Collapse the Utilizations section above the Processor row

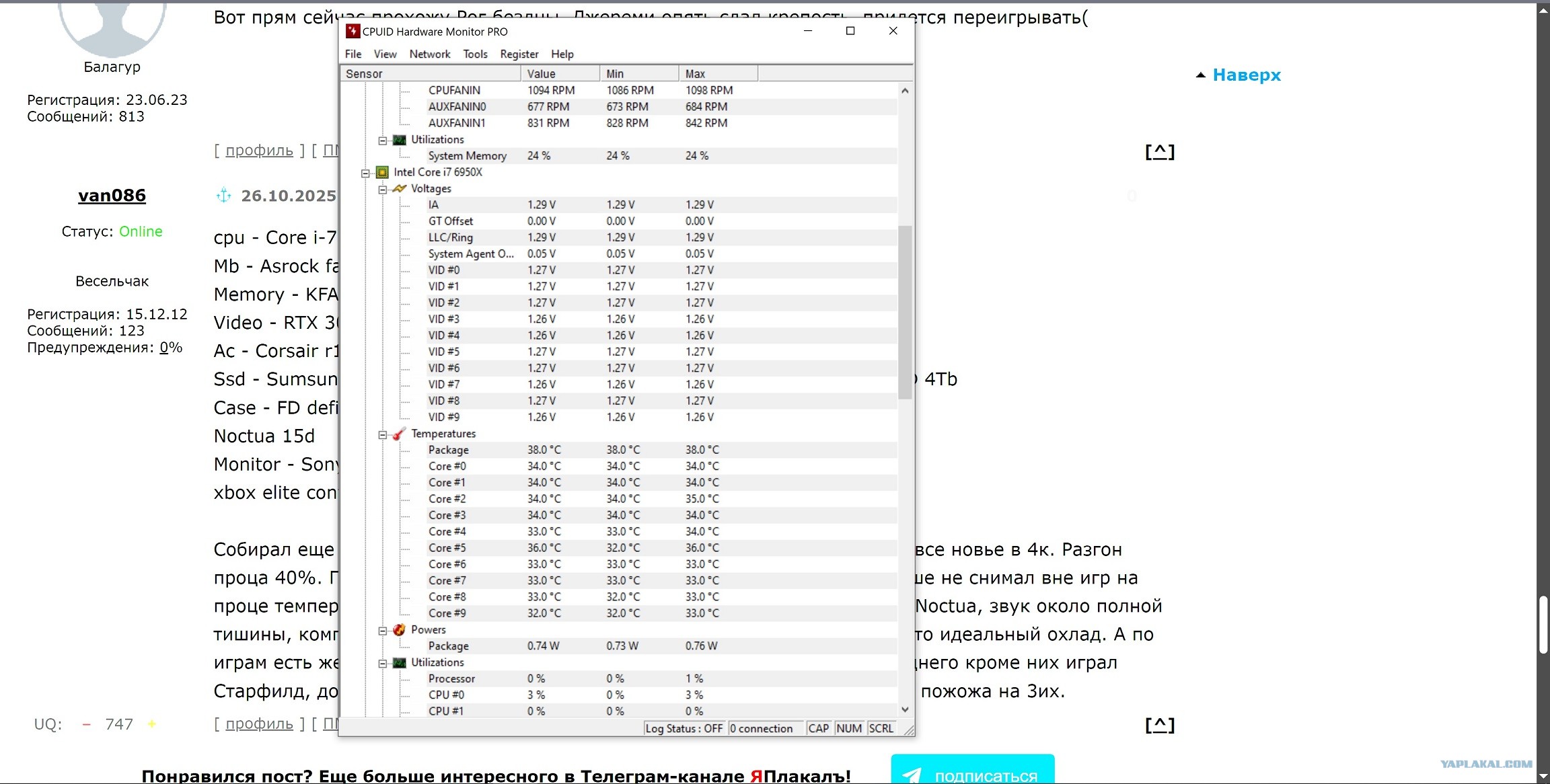383,664
